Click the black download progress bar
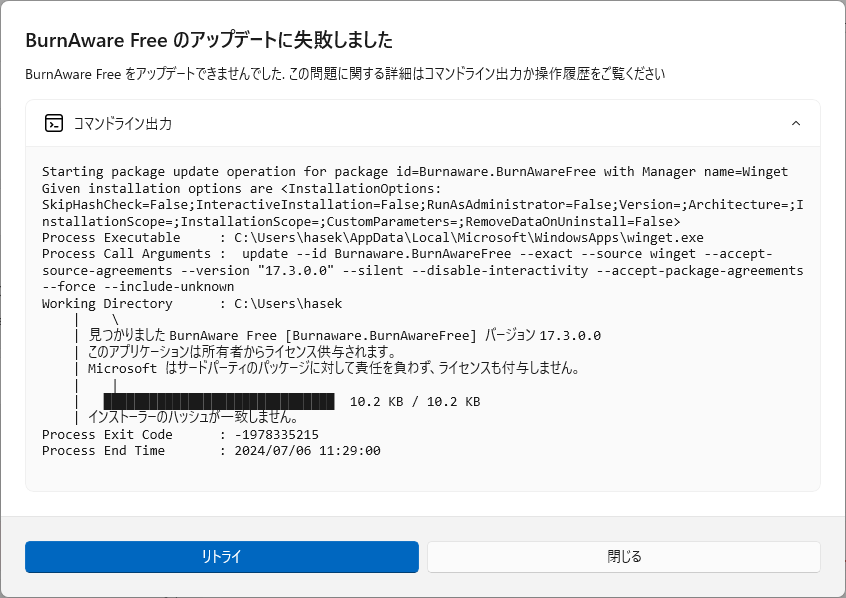The height and width of the screenshot is (598, 846). pos(219,402)
